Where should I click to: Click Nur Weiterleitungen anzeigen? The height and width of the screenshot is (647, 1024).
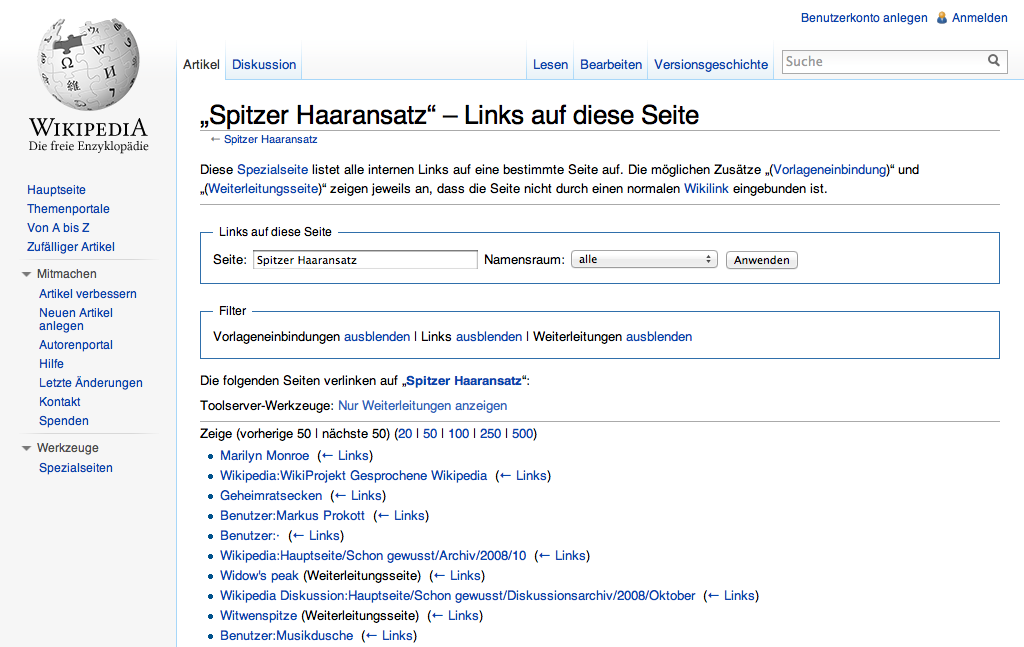423,405
